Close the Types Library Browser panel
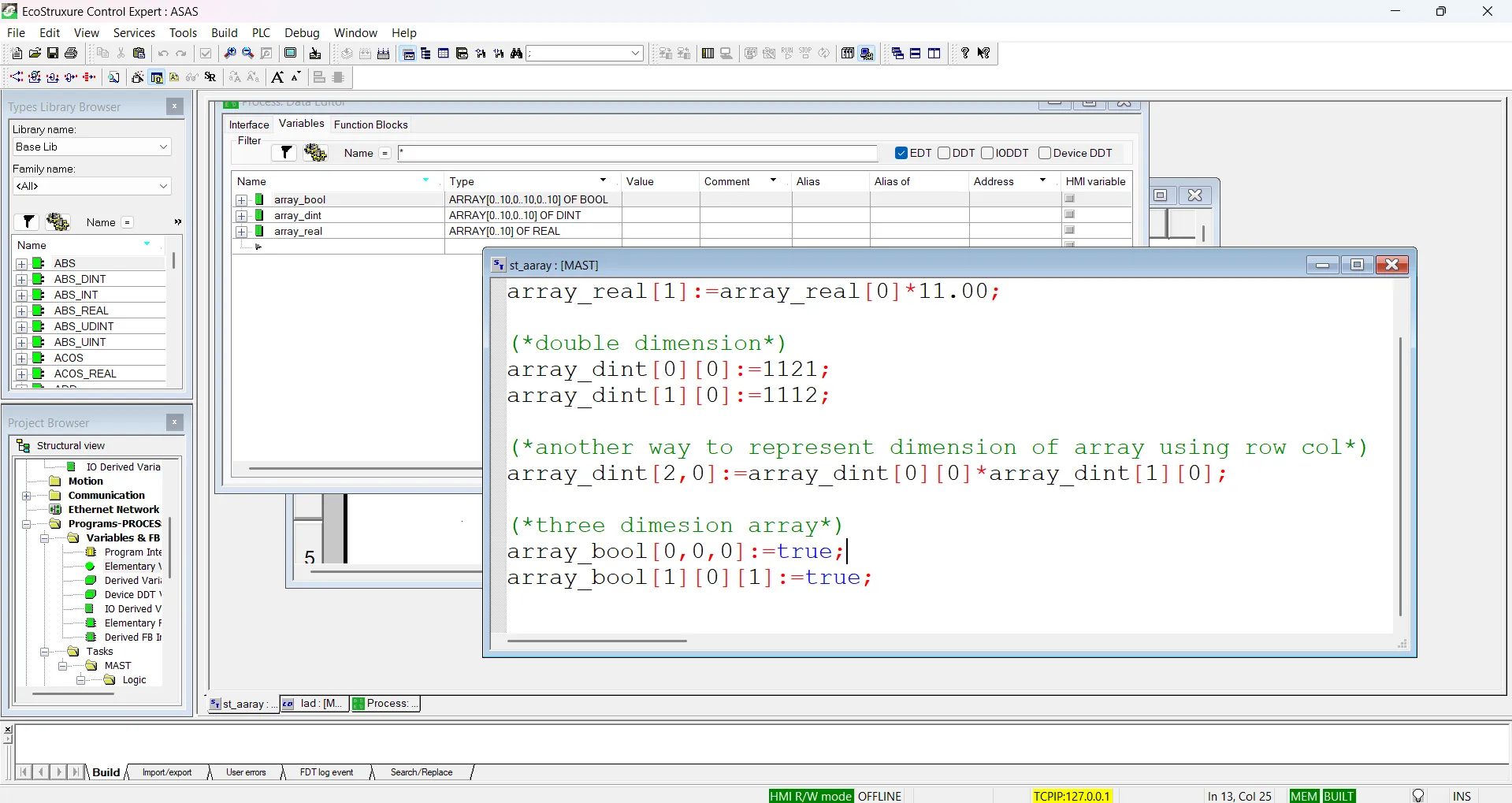The width and height of the screenshot is (1512, 803). [x=175, y=106]
